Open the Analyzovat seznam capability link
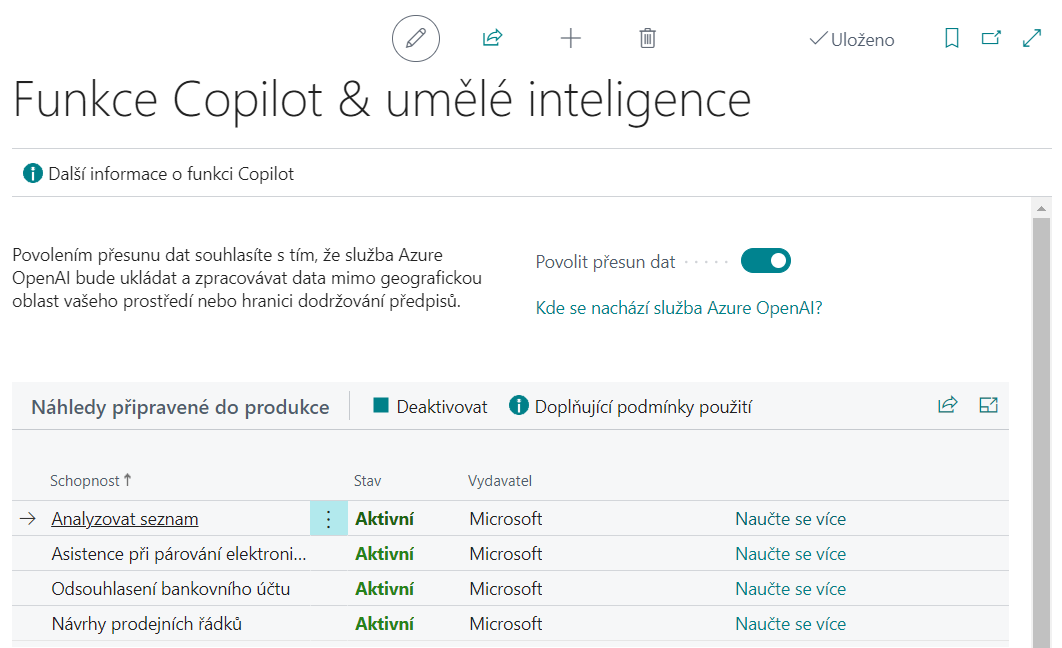The height and width of the screenshot is (648, 1062). point(125,519)
